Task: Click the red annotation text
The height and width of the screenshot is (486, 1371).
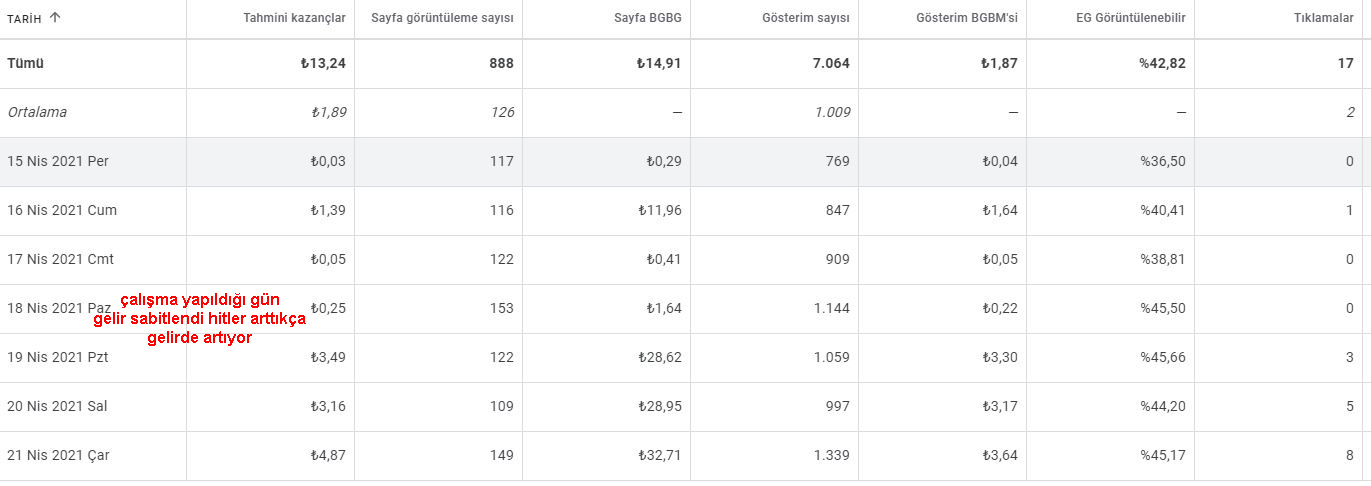Action: (199, 319)
